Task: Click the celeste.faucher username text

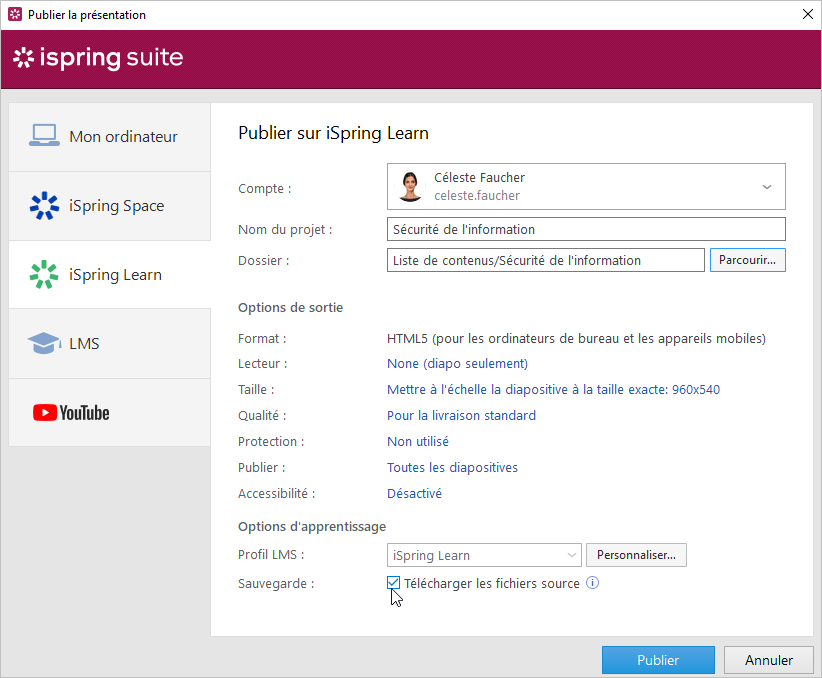Action: pos(477,196)
